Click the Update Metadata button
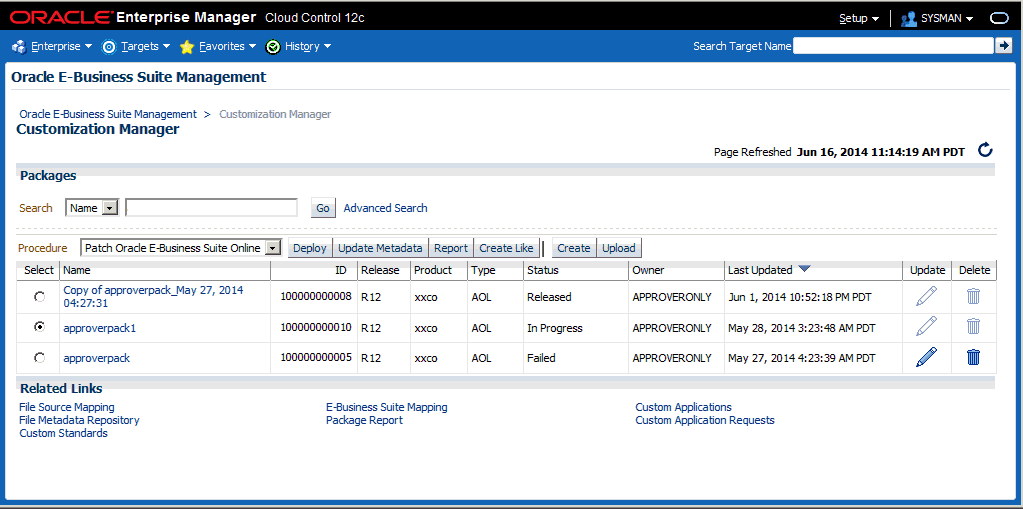Screen dimensions: 1023x509 pyautogui.click(x=380, y=248)
